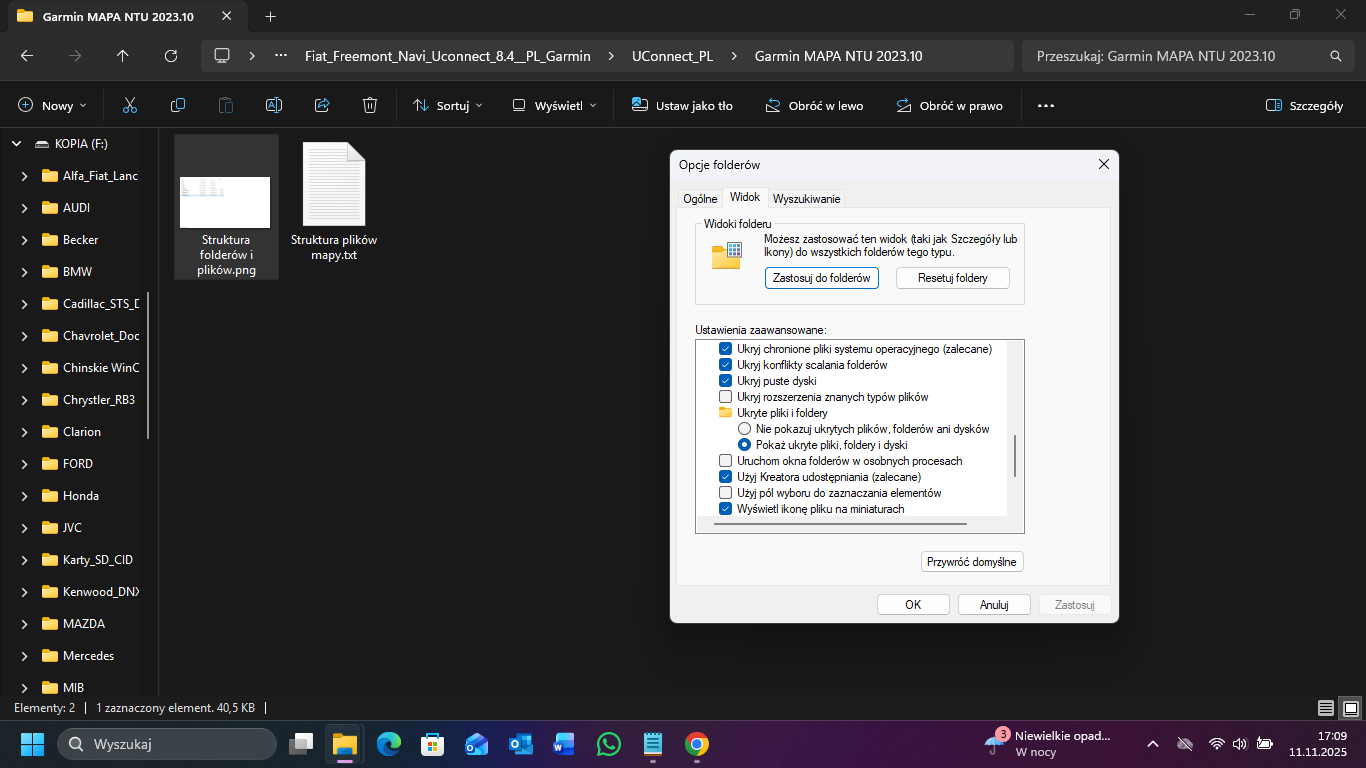
Task: Click the Copy icon in toolbar
Action: (x=178, y=105)
